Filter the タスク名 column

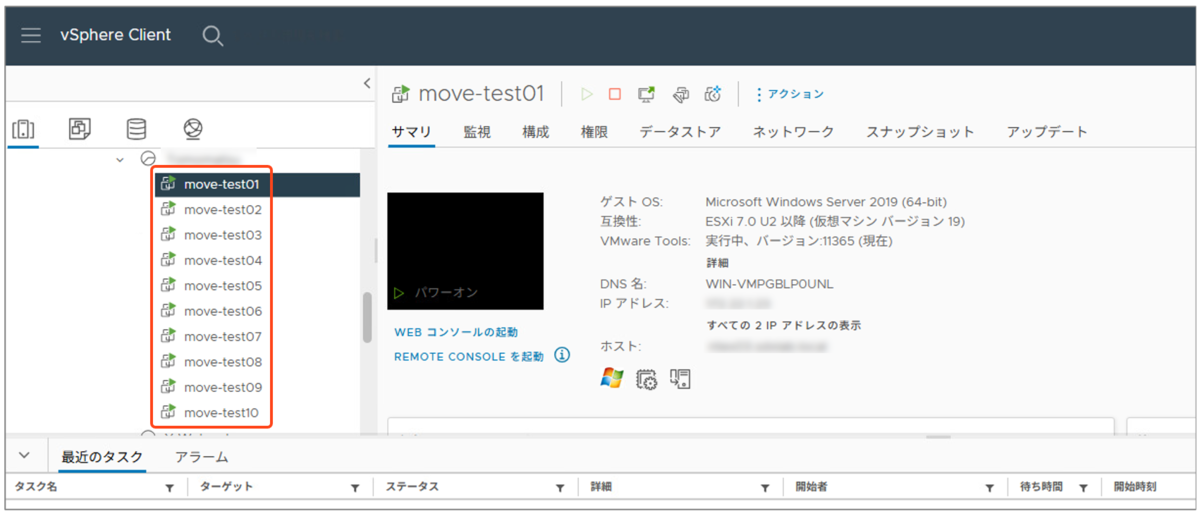point(169,488)
